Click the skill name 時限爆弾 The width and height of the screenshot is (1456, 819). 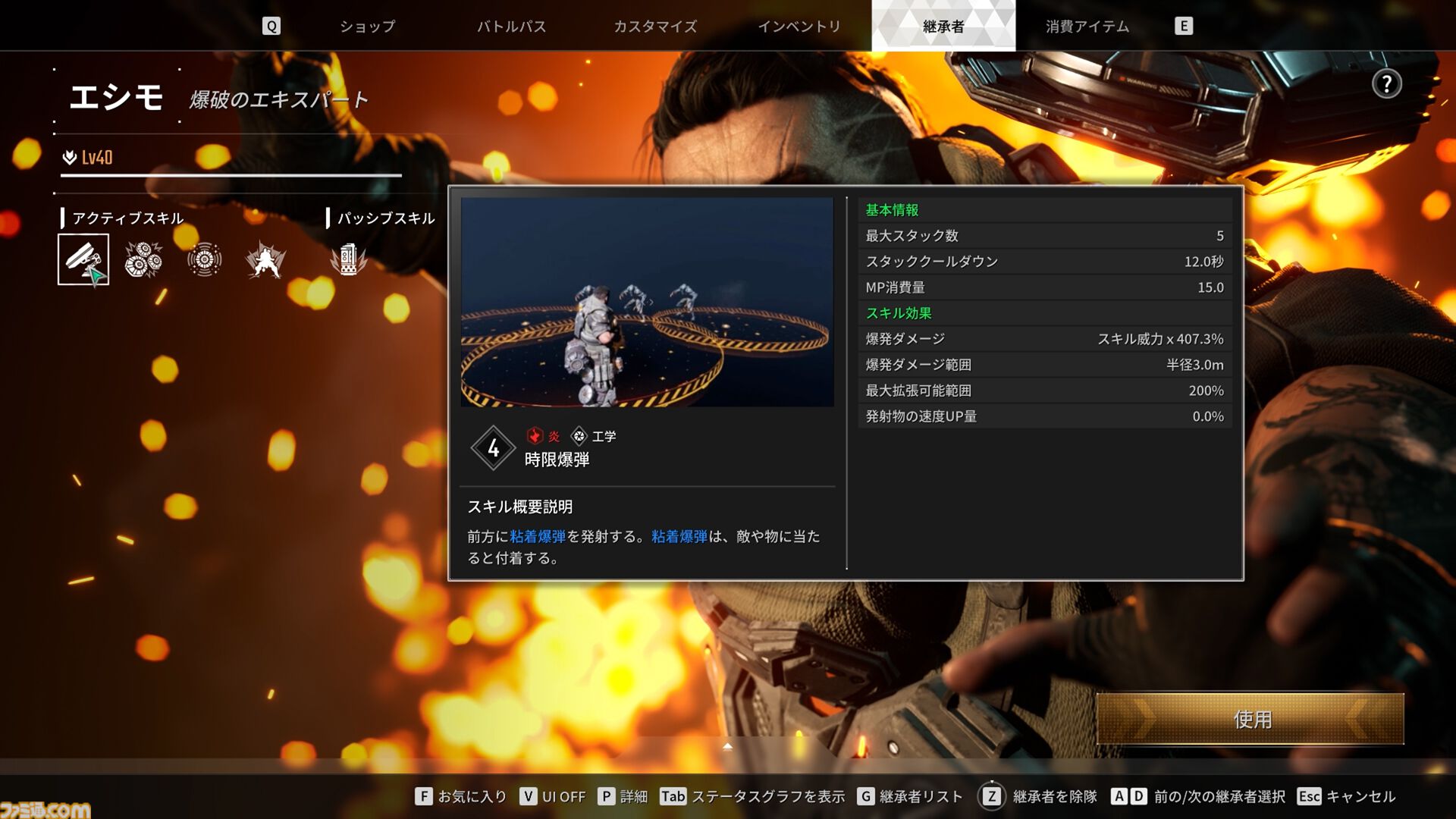point(557,460)
